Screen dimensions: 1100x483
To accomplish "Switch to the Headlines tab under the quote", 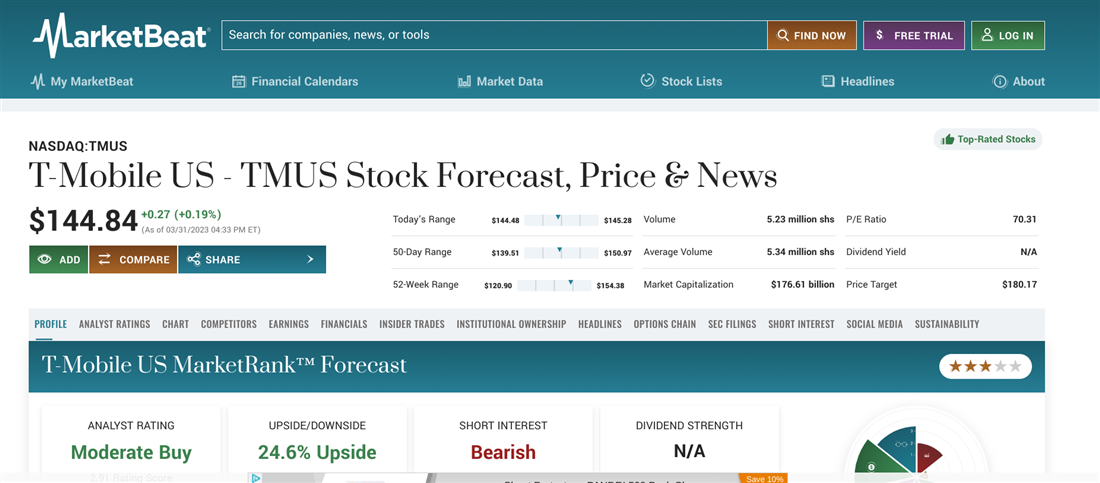I will pos(600,324).
